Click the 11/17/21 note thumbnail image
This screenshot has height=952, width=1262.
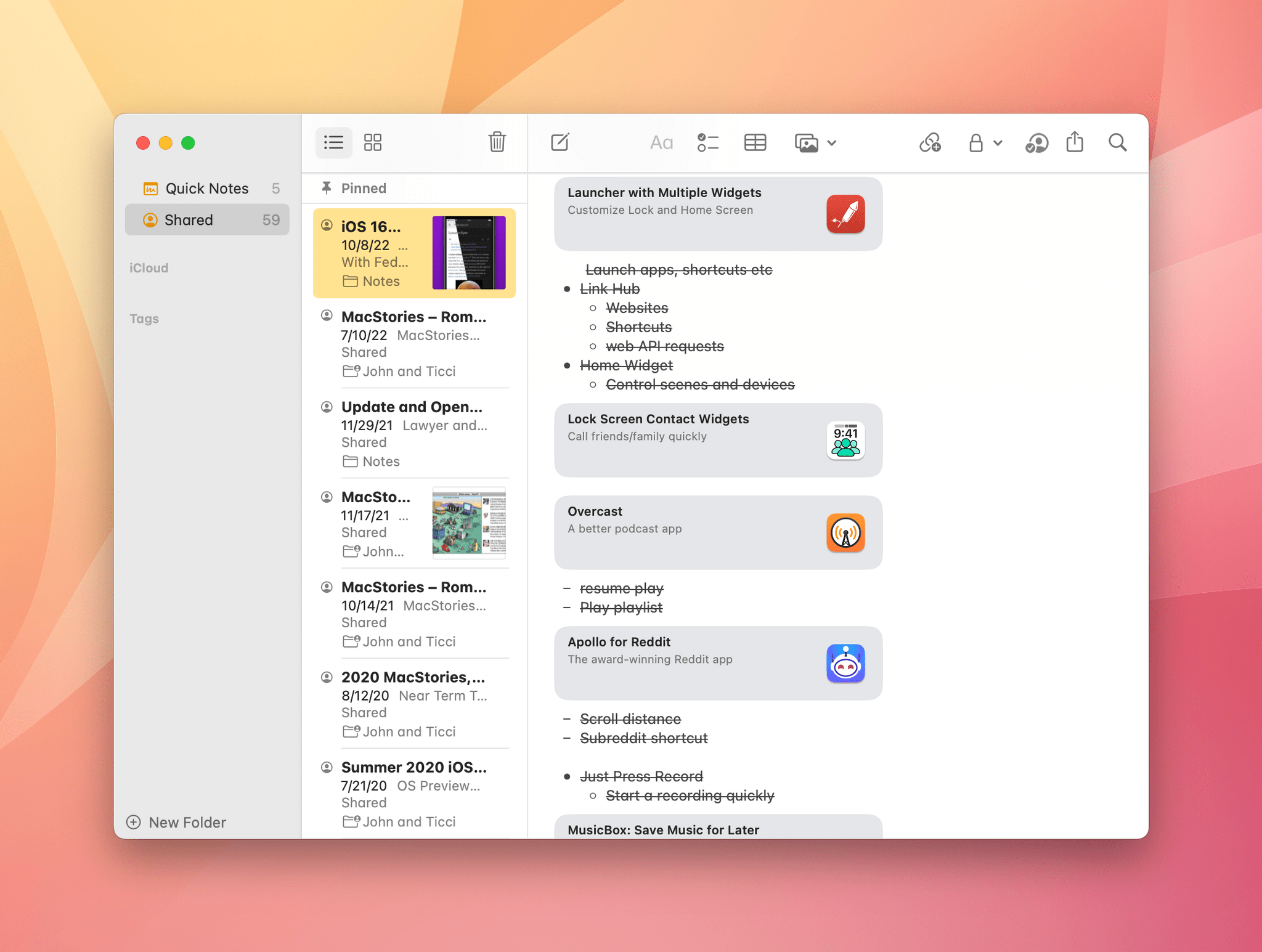tap(469, 523)
